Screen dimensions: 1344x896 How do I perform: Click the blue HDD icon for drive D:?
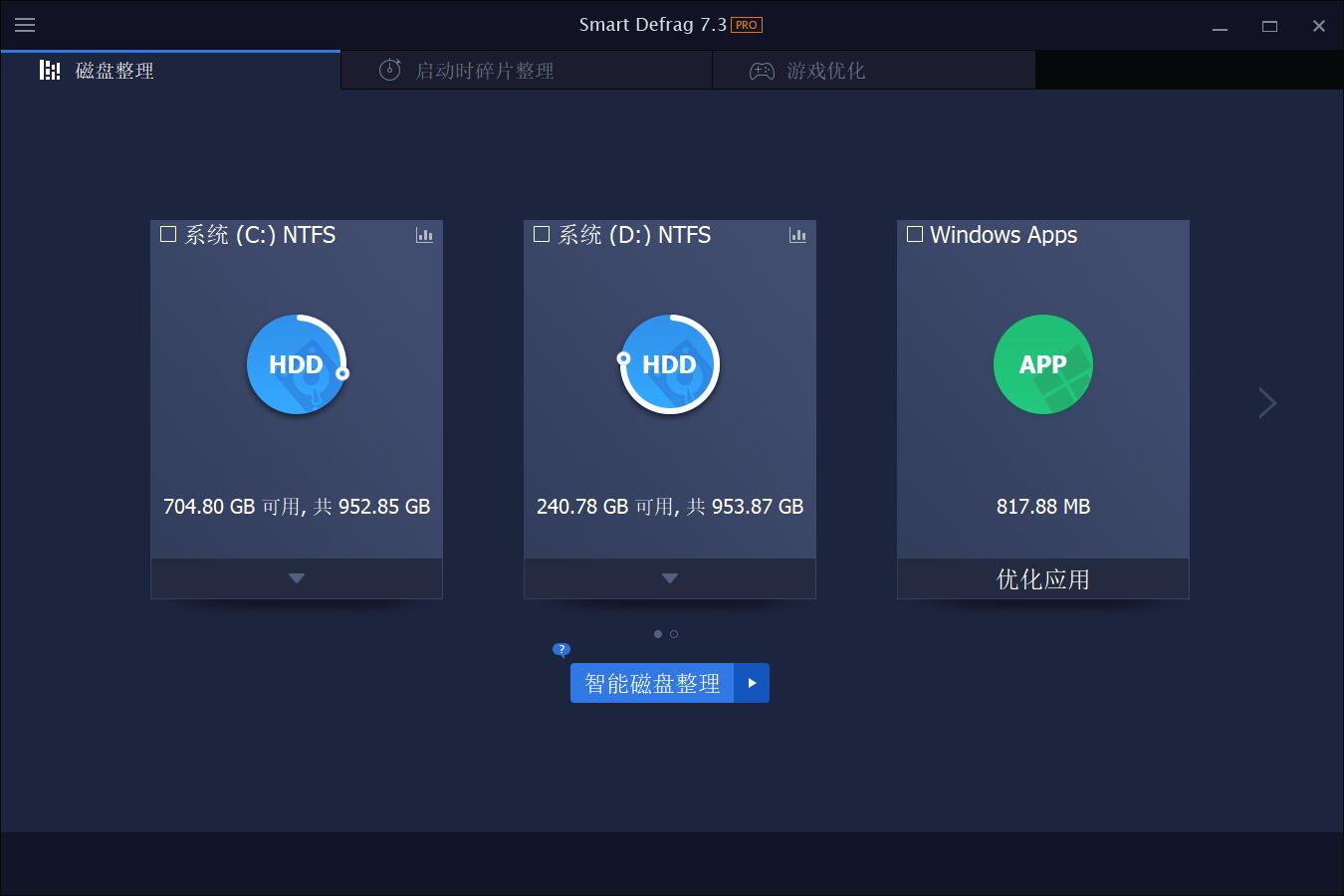670,364
